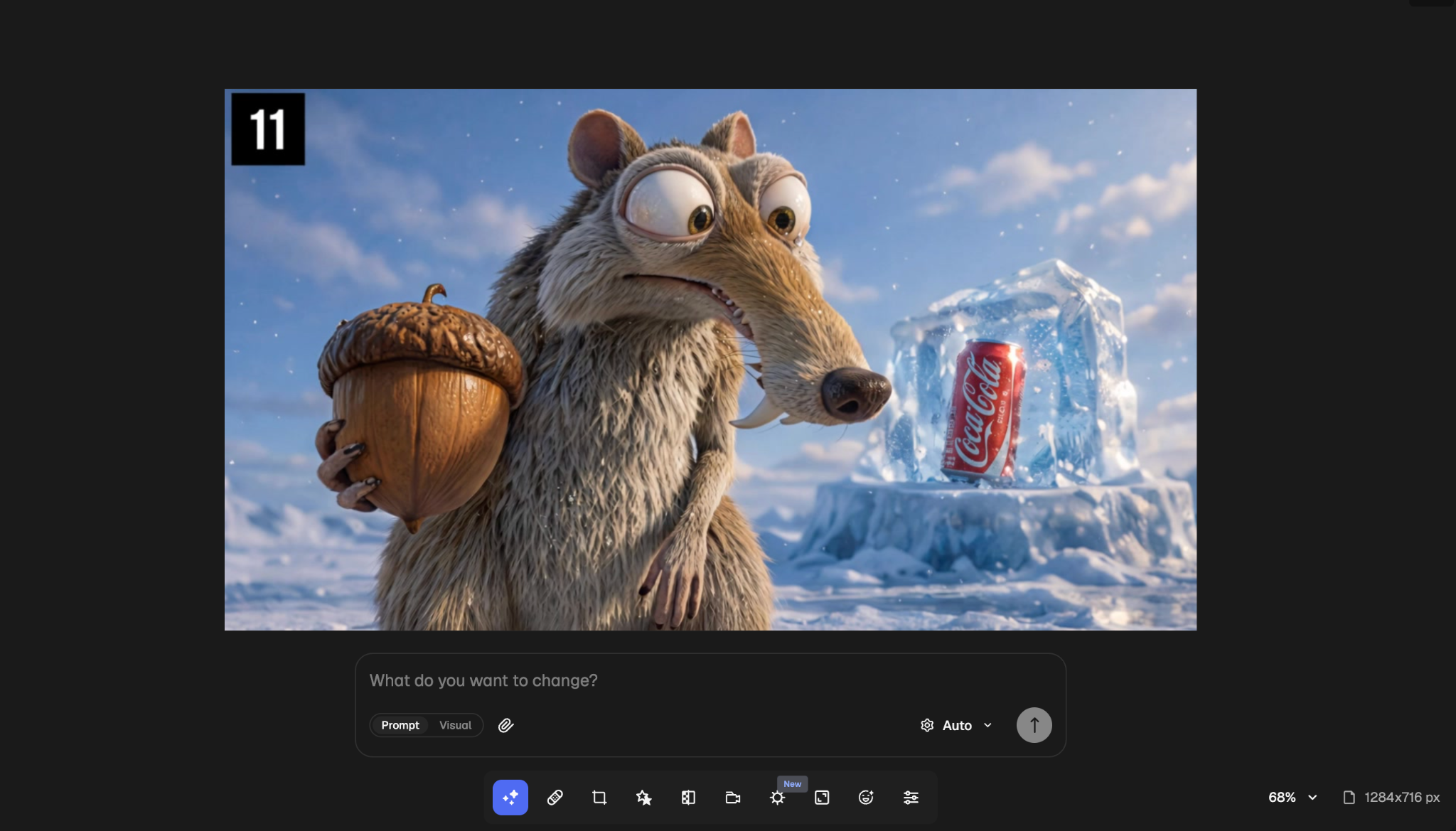Open the smiling face expression tool
The width and height of the screenshot is (1456, 831).
866,797
